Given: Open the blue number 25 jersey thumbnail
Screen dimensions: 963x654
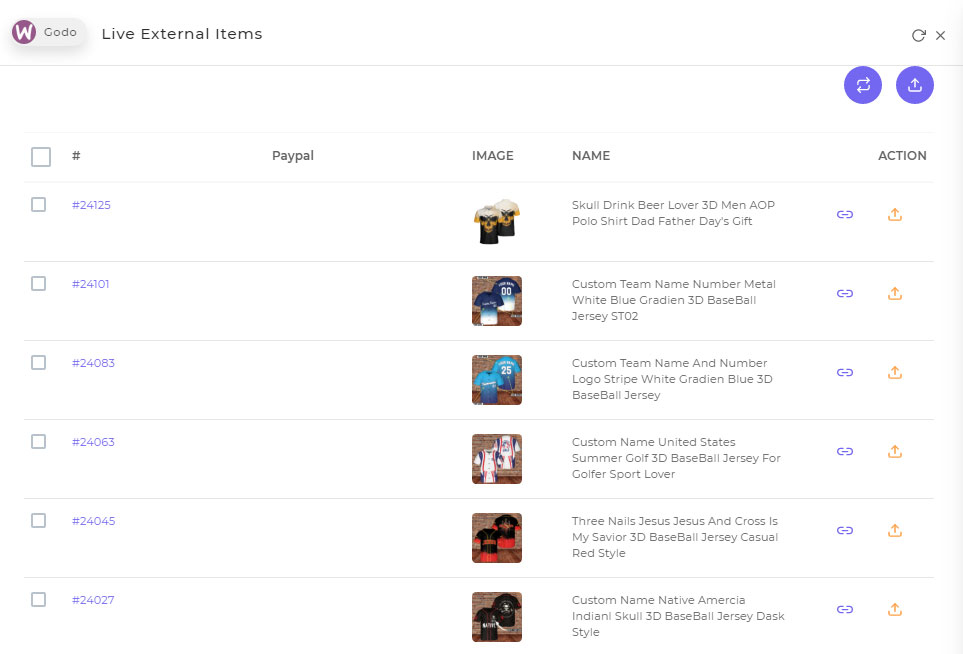Looking at the screenshot, I should click(497, 380).
